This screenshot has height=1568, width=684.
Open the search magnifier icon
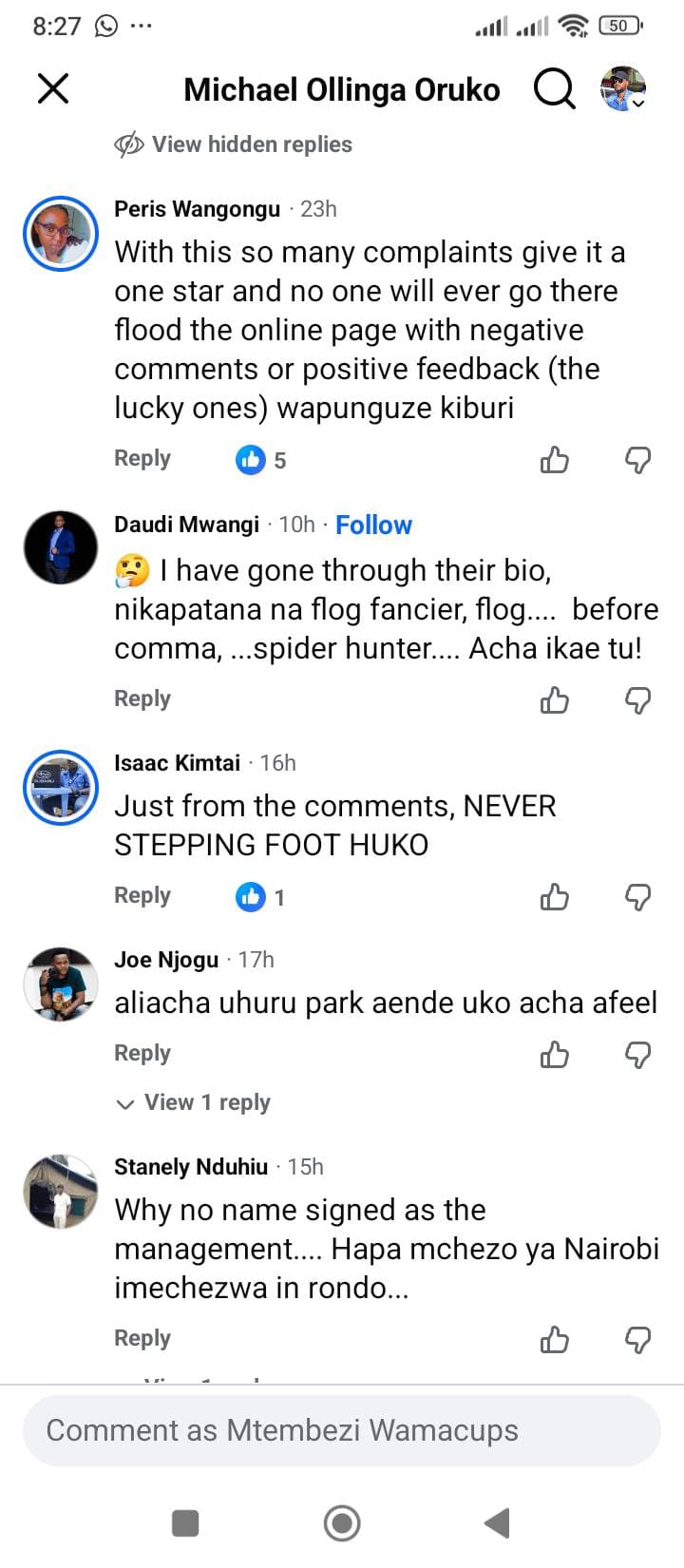click(554, 89)
